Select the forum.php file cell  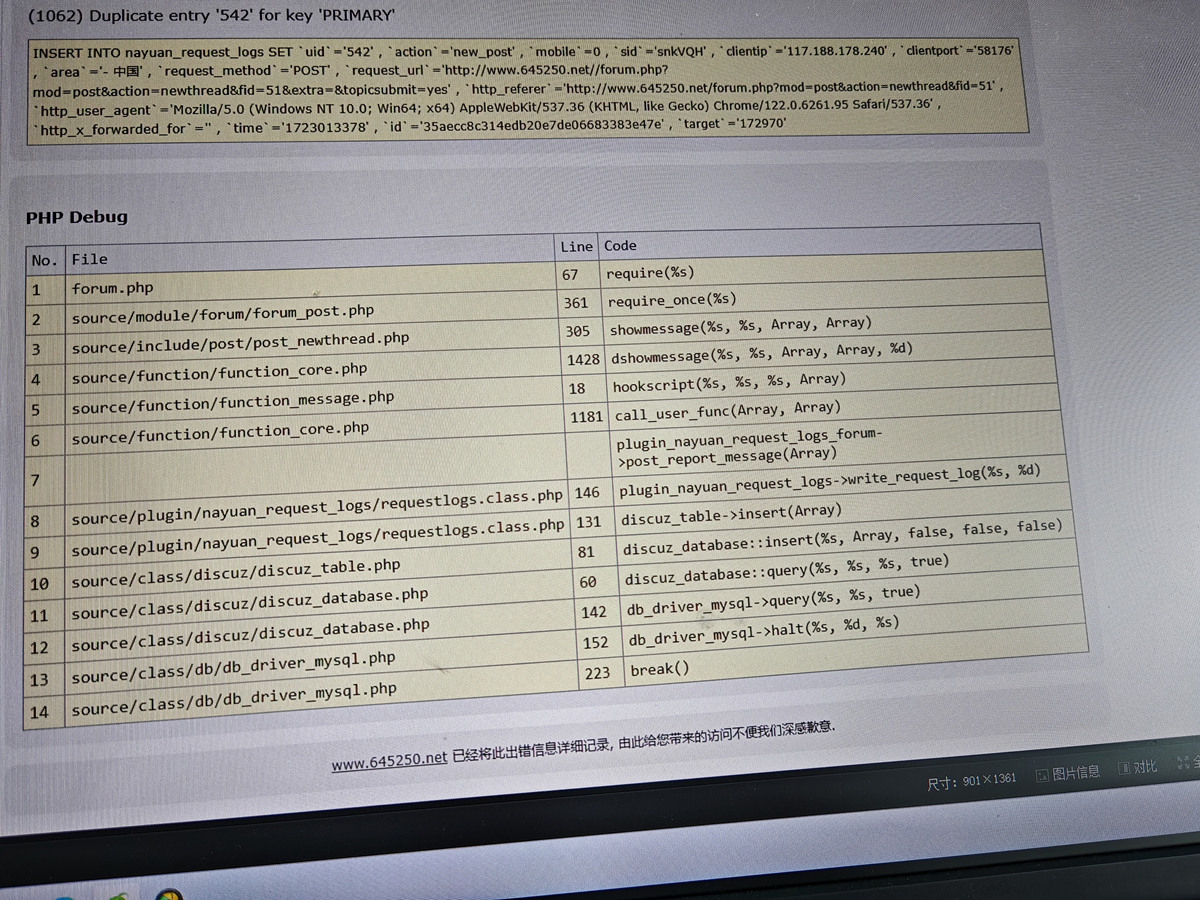pyautogui.click(x=312, y=284)
